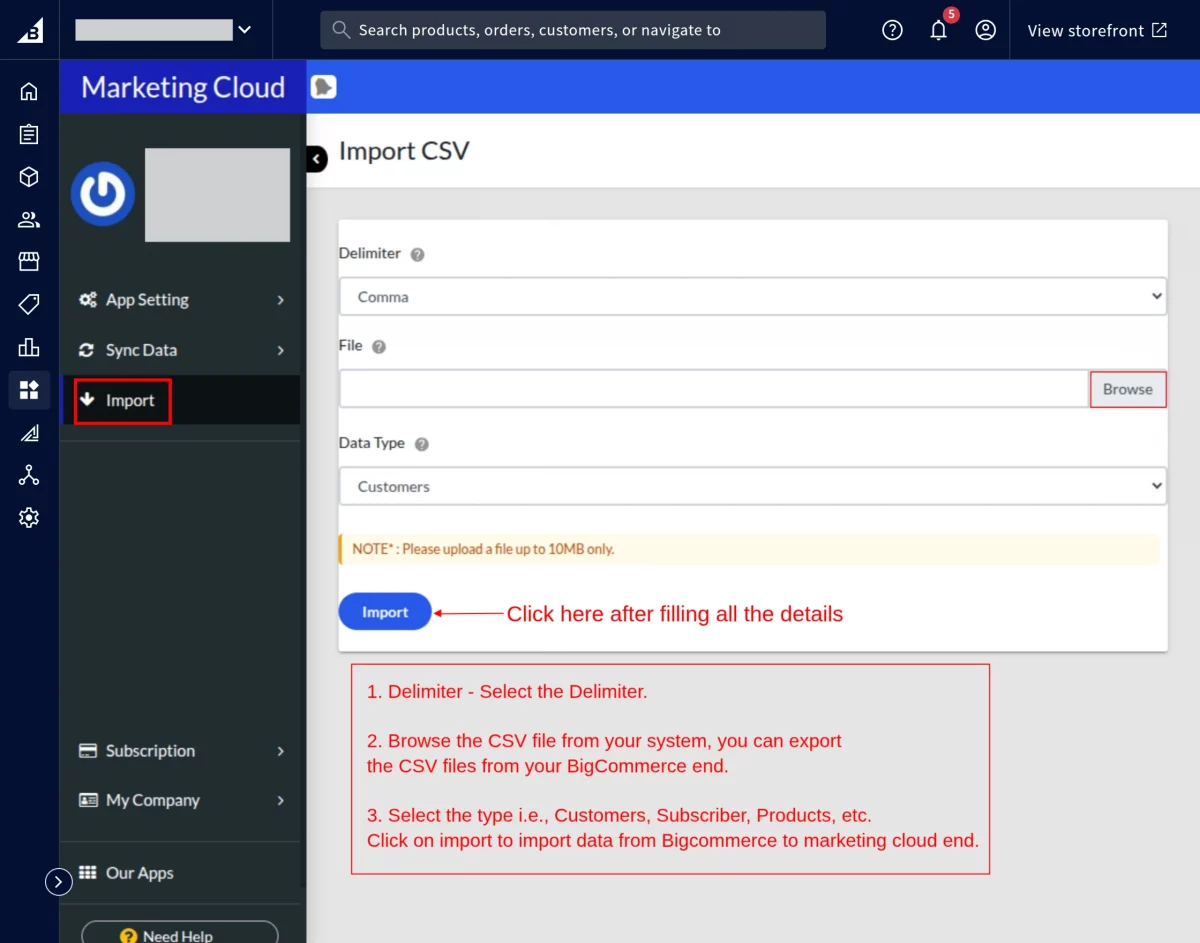Screen dimensions: 1200x943
Task: Click the chat bubble icon in blue bar
Action: coord(323,87)
